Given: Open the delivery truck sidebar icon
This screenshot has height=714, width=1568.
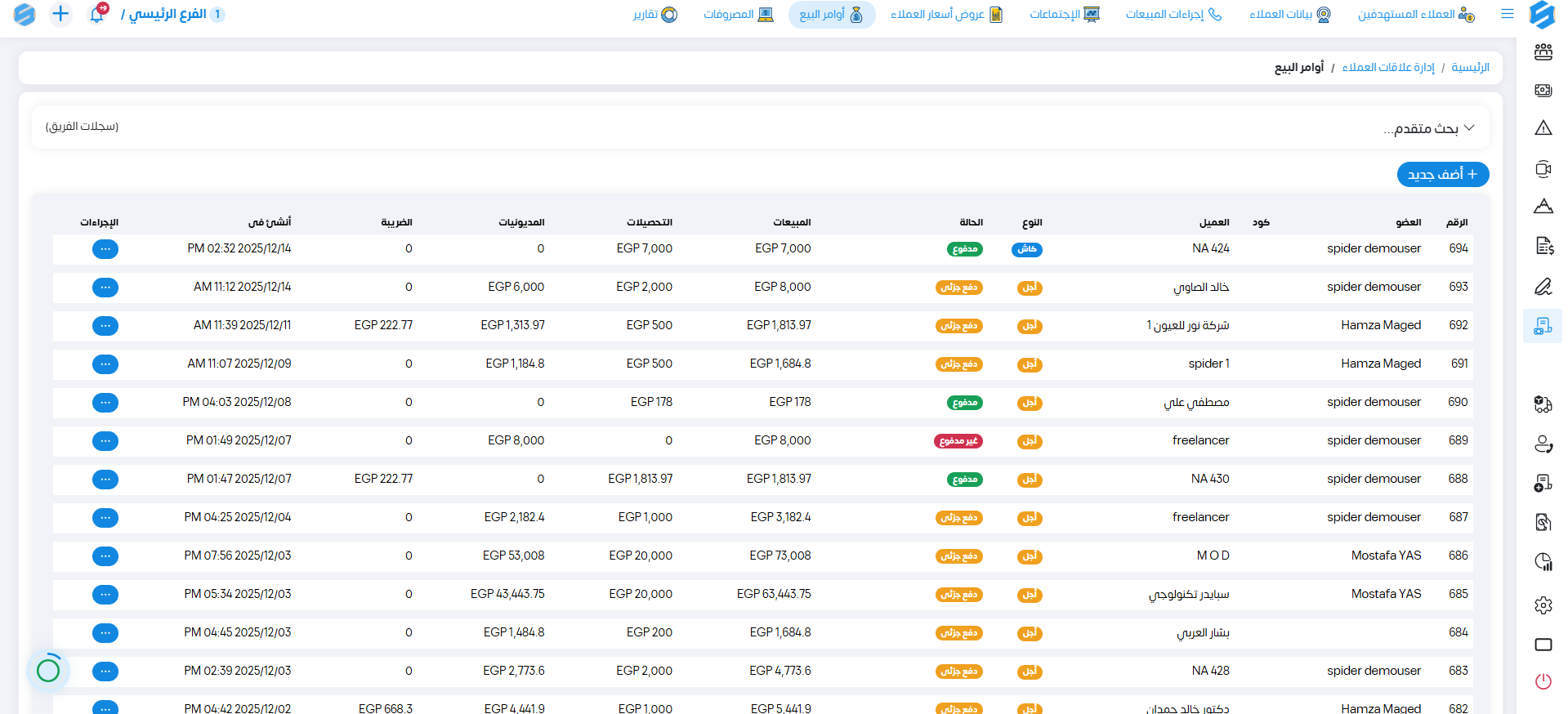Looking at the screenshot, I should click(x=1543, y=404).
